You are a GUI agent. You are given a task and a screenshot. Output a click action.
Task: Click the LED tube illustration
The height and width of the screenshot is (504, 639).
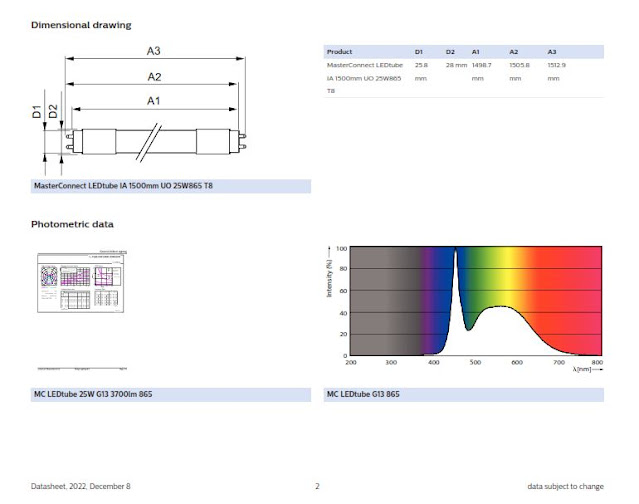pos(156,142)
